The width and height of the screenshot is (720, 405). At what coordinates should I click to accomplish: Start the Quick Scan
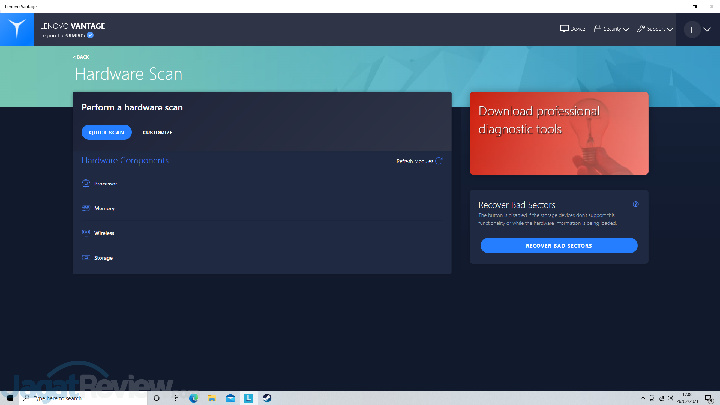click(106, 132)
